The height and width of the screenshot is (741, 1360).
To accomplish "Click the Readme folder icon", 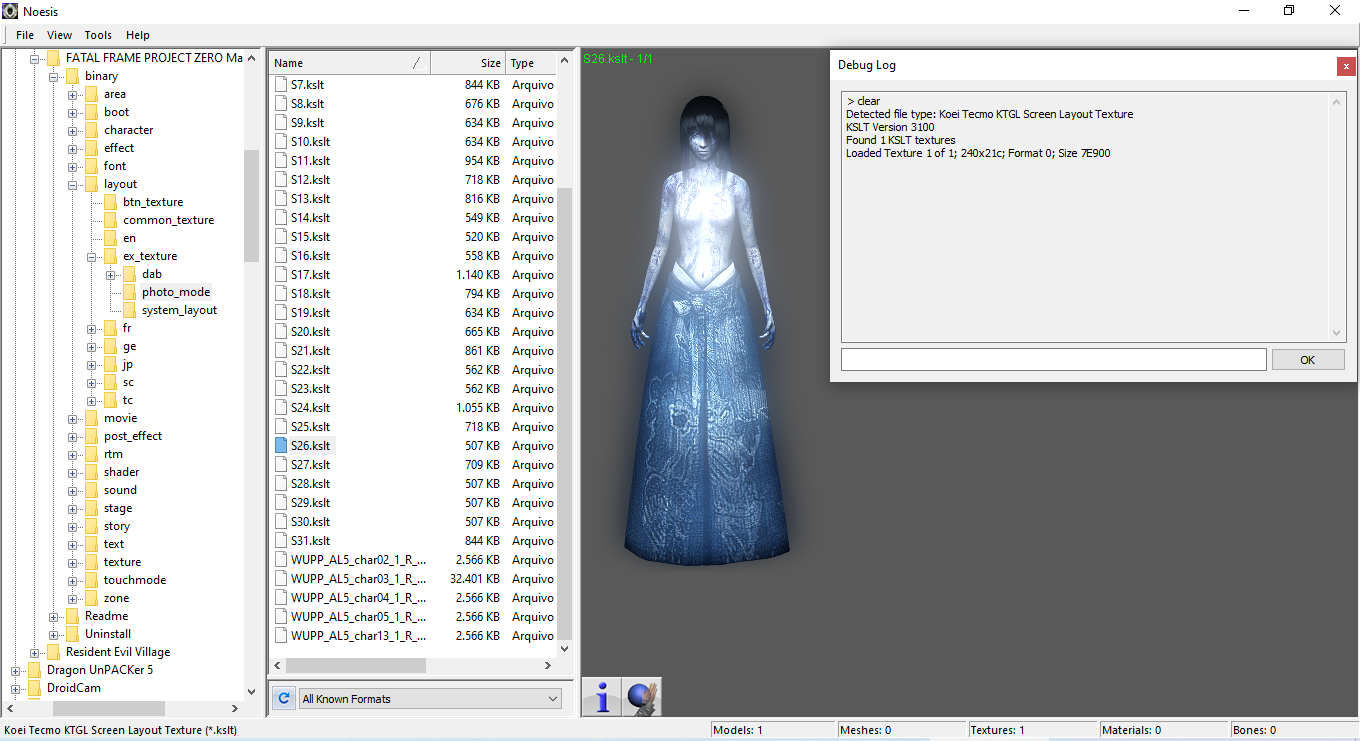I will 73,616.
